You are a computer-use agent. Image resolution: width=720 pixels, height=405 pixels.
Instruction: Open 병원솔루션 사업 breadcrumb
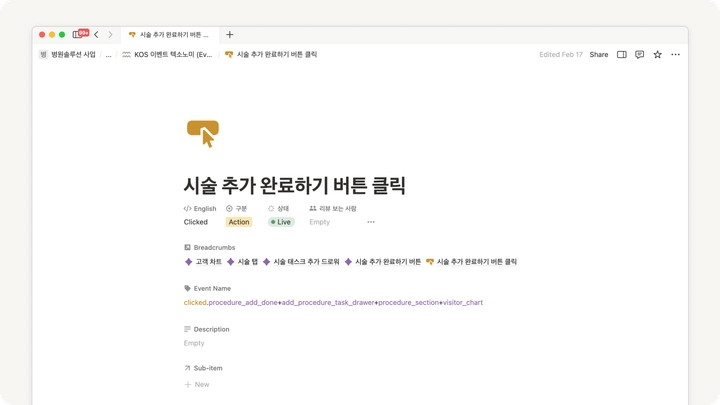click(x=68, y=54)
